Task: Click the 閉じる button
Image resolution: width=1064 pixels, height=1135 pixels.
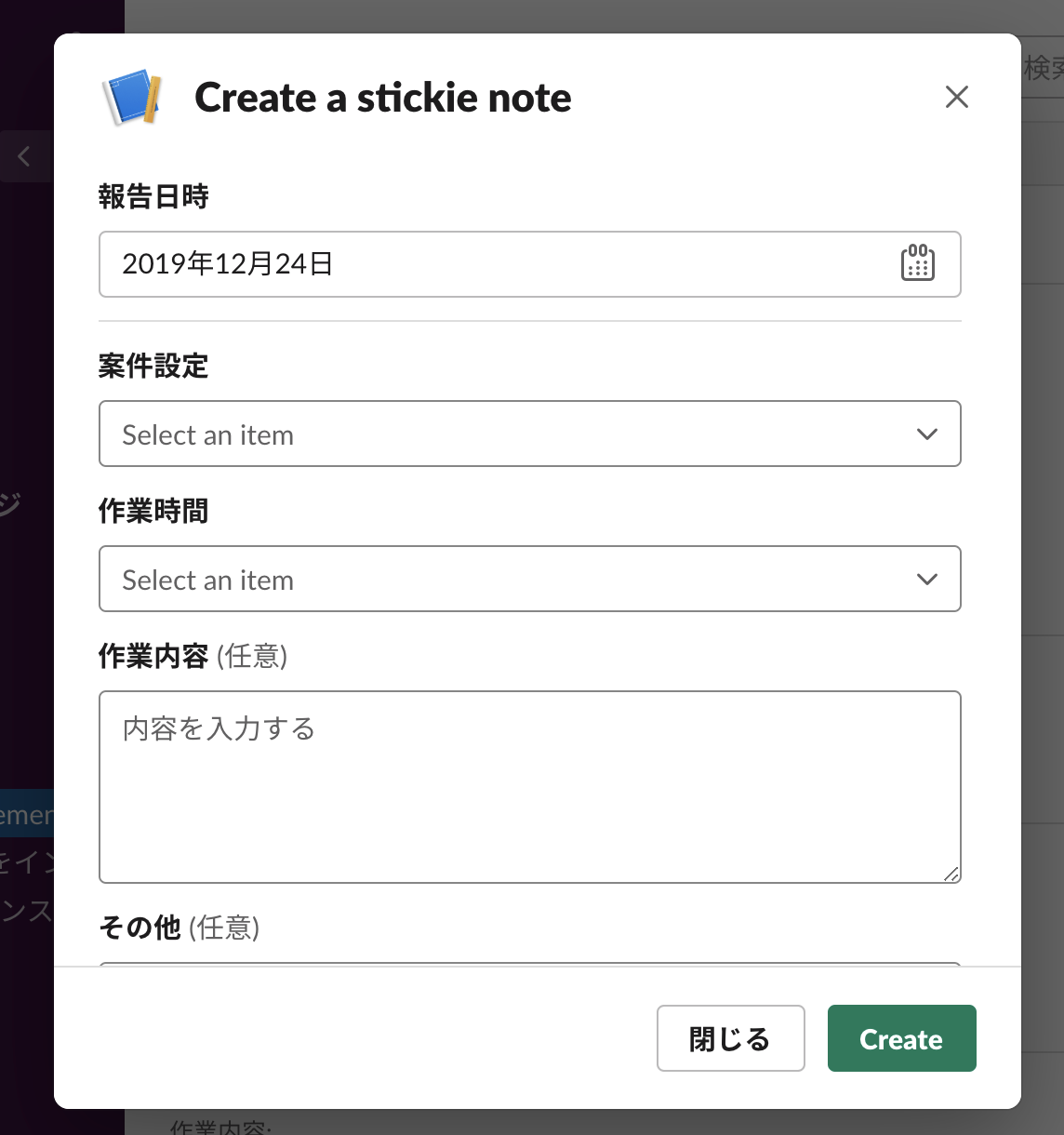Action: pos(730,1038)
